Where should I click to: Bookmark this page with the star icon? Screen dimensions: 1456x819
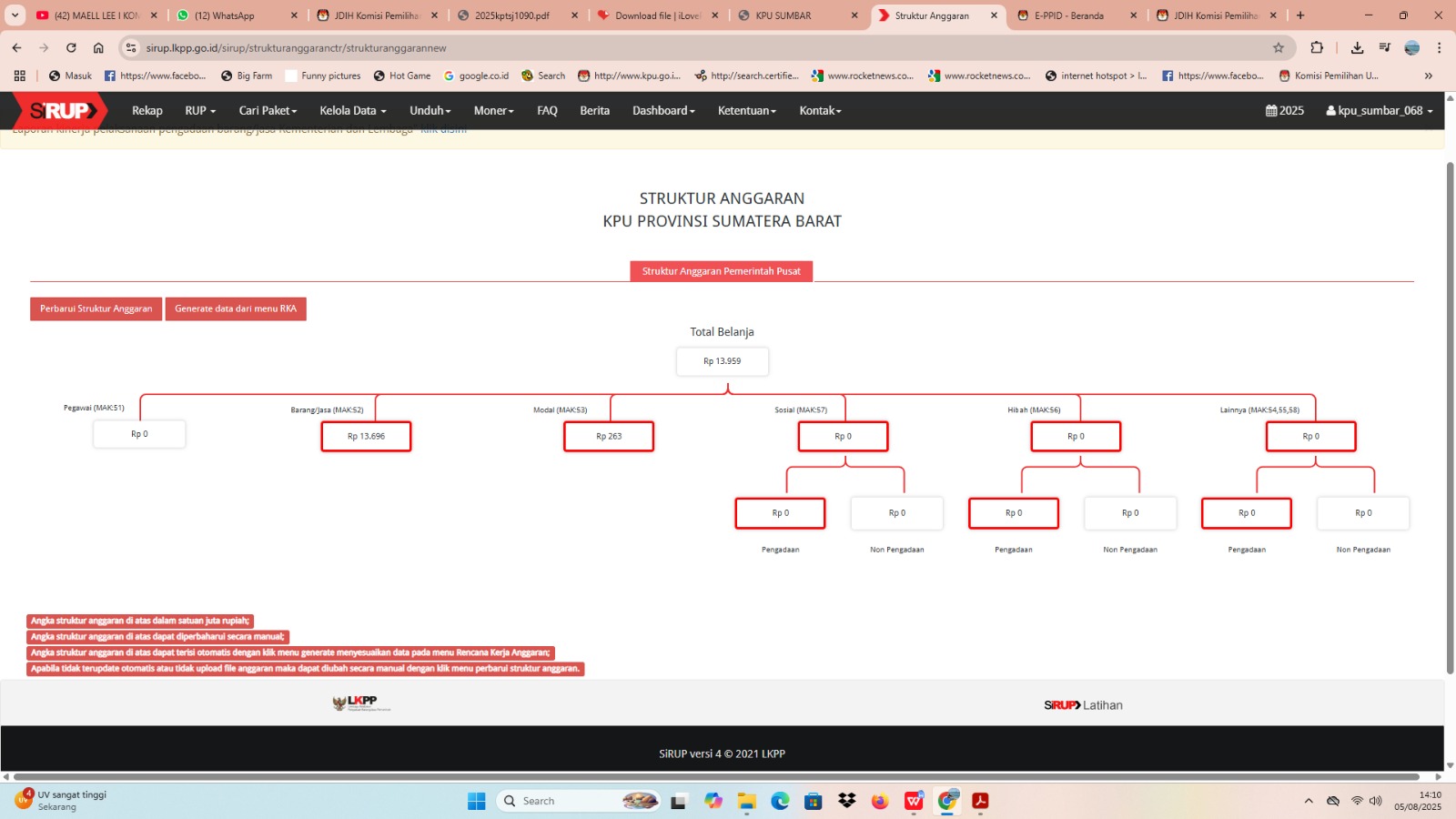click(x=1278, y=48)
